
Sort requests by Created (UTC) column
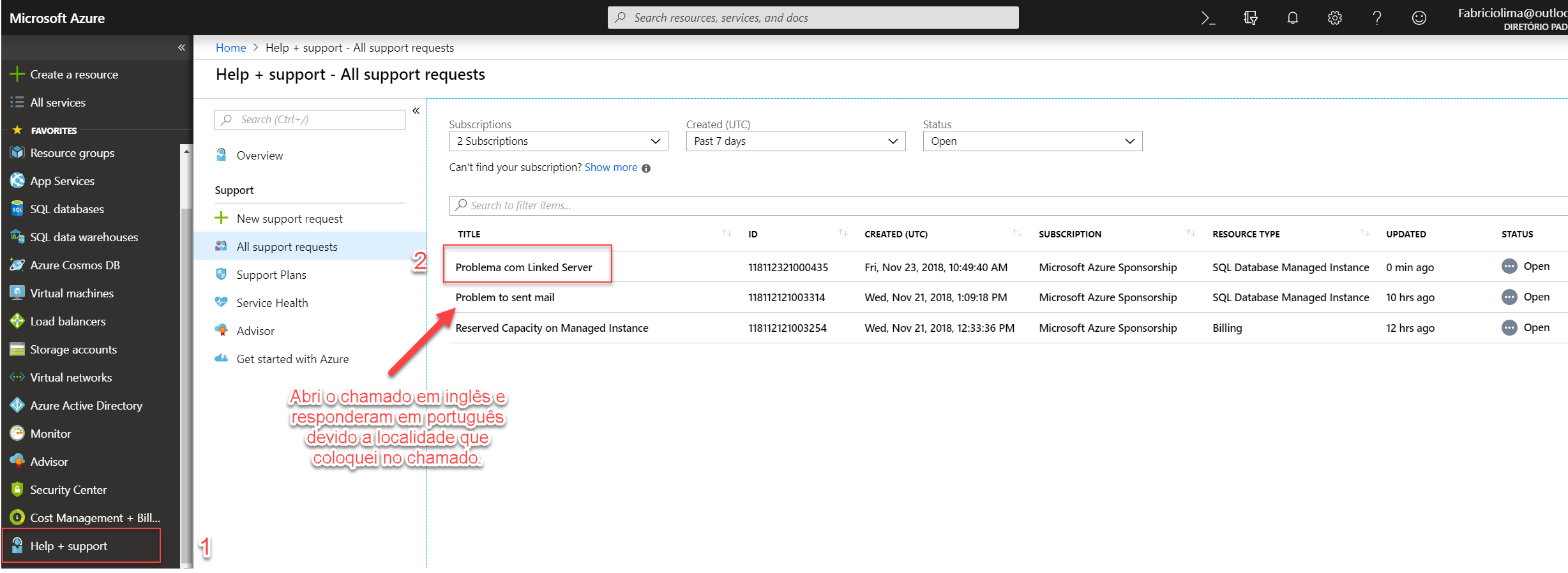pyautogui.click(x=1017, y=234)
